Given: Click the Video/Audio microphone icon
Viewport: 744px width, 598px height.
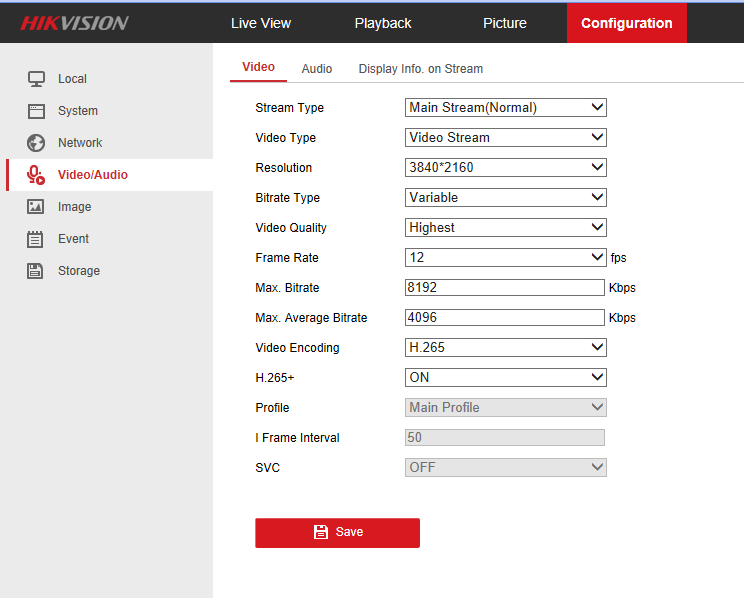Looking at the screenshot, I should pyautogui.click(x=36, y=175).
